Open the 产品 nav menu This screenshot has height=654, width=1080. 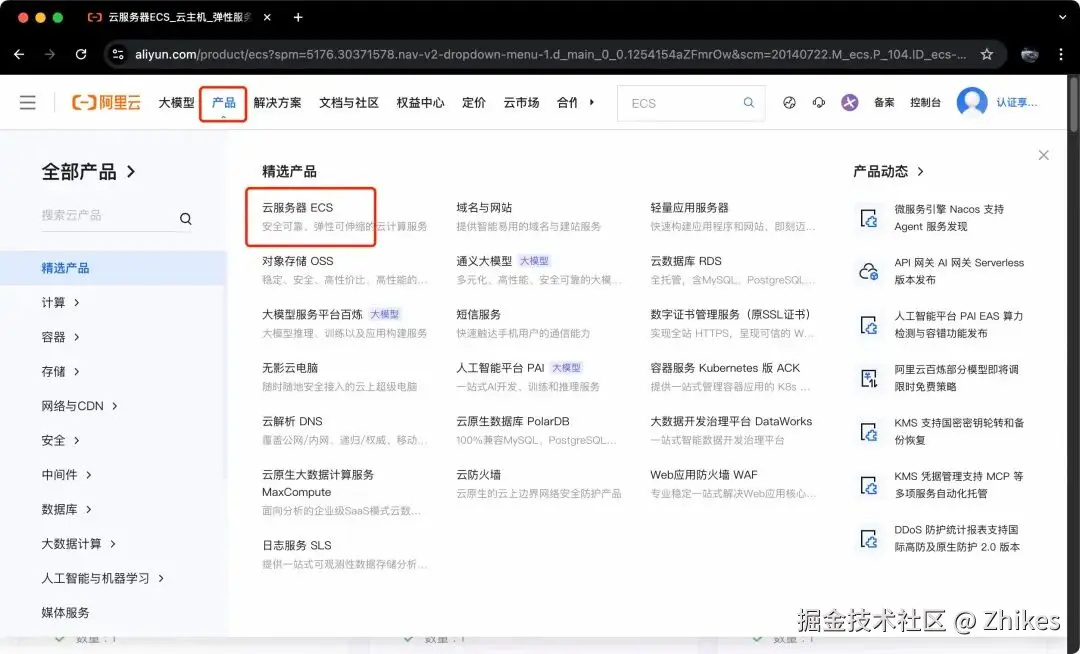(223, 103)
